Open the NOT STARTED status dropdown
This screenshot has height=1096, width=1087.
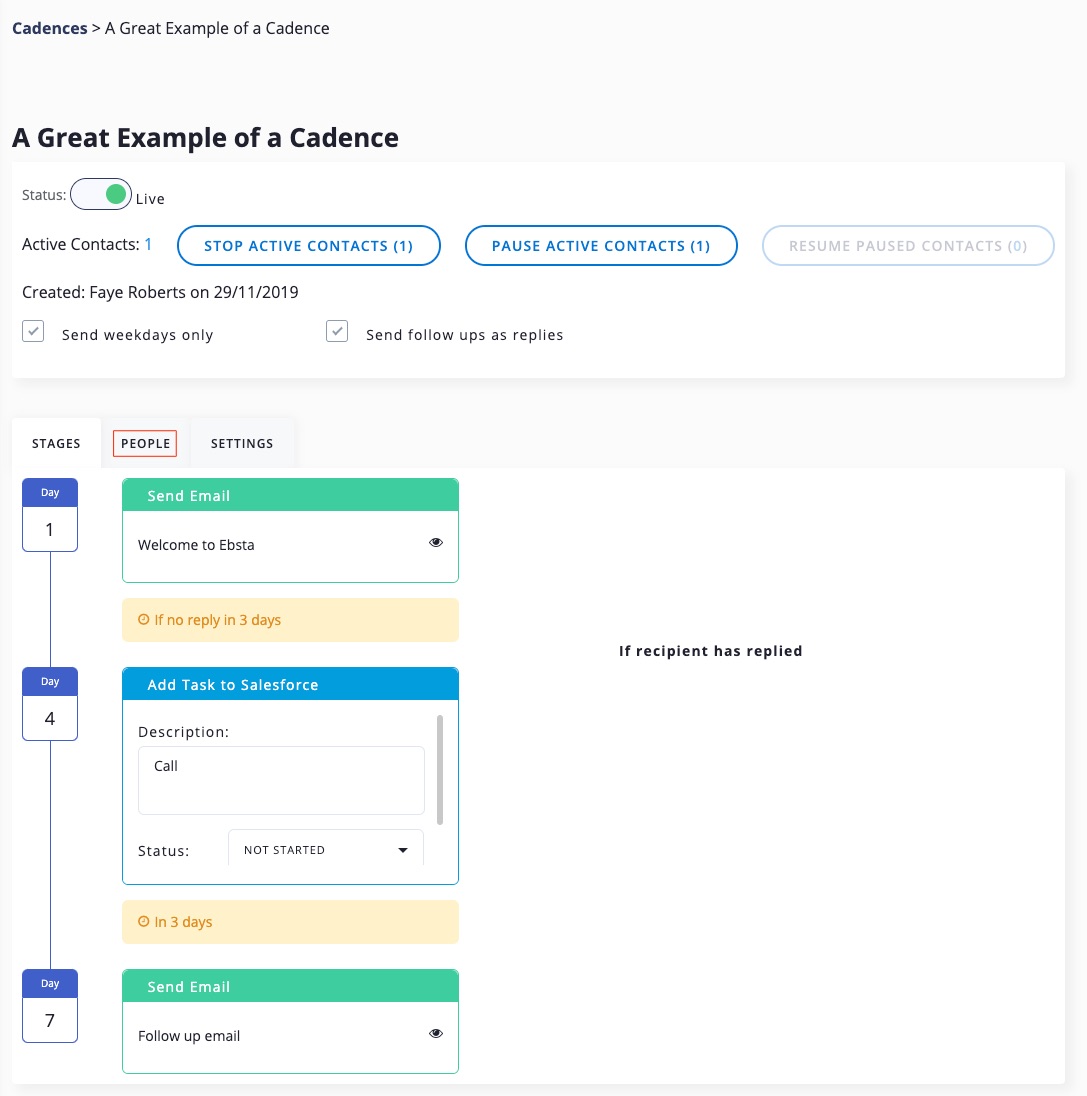coord(326,850)
